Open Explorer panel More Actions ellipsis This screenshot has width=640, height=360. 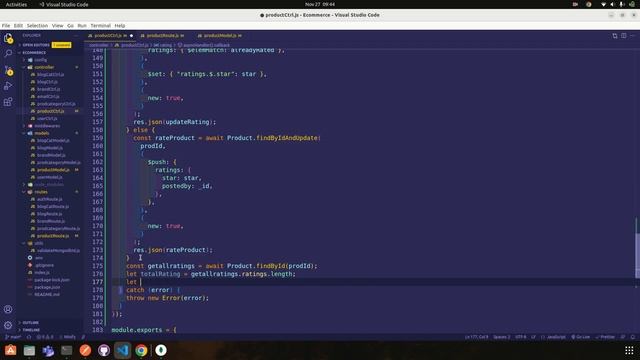(76, 36)
